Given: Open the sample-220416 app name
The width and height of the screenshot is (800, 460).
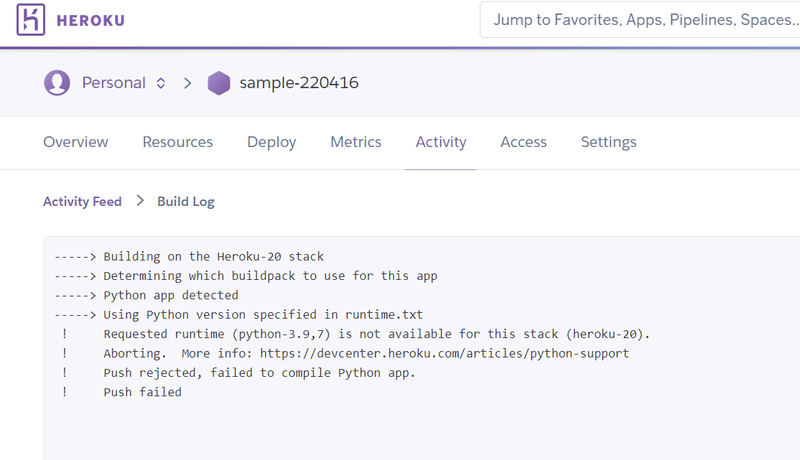Looking at the screenshot, I should point(299,83).
